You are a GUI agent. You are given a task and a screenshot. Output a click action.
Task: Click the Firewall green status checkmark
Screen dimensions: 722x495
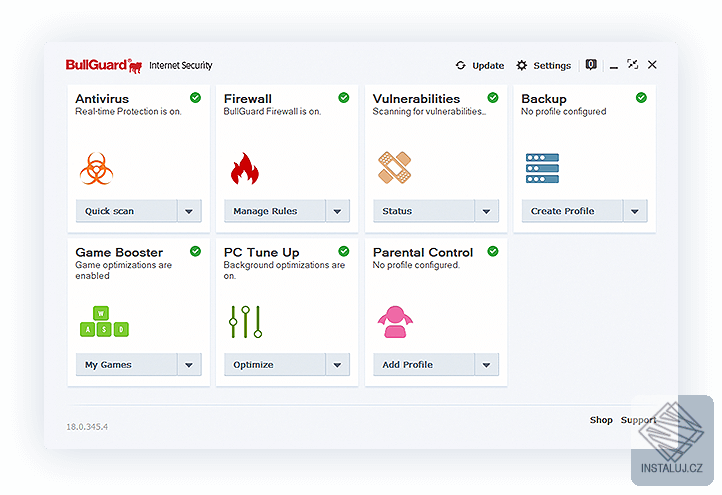[344, 98]
